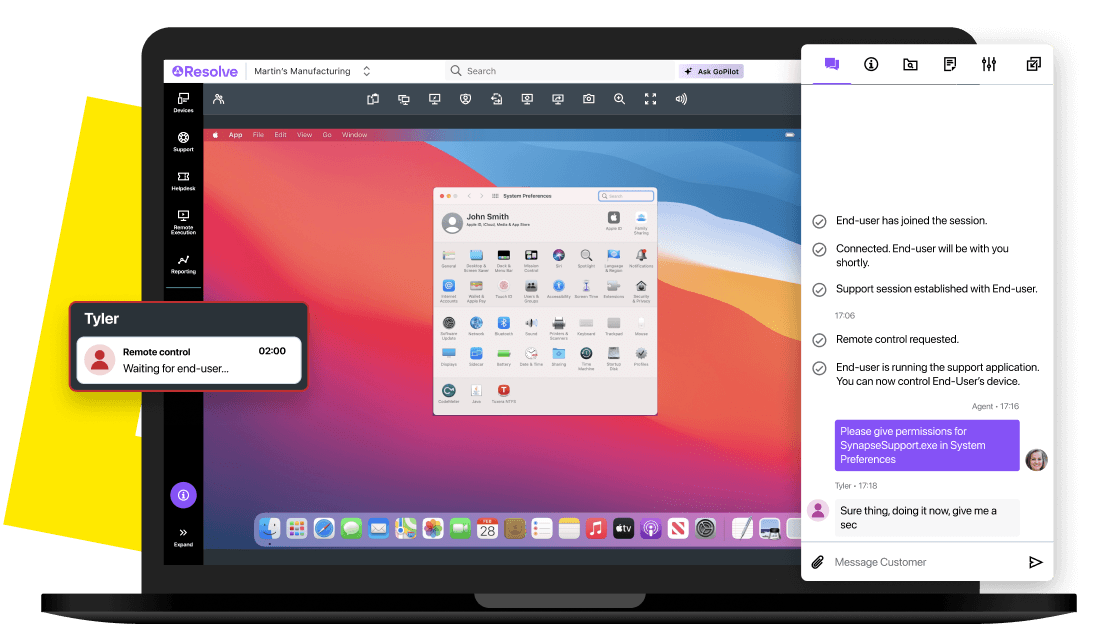This screenshot has height=624, width=1110.
Task: Expand the sidebar with the Expand chevrons
Action: tap(183, 536)
